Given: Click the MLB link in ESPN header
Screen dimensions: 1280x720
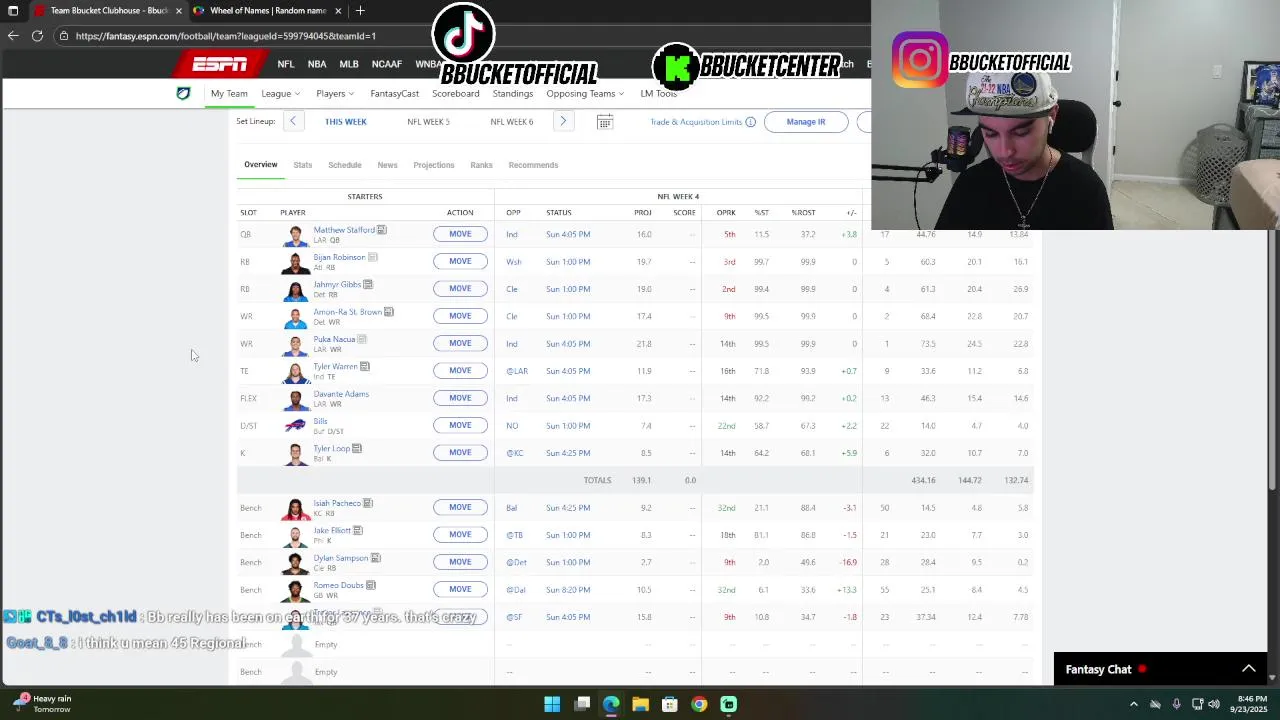Looking at the screenshot, I should [x=349, y=64].
